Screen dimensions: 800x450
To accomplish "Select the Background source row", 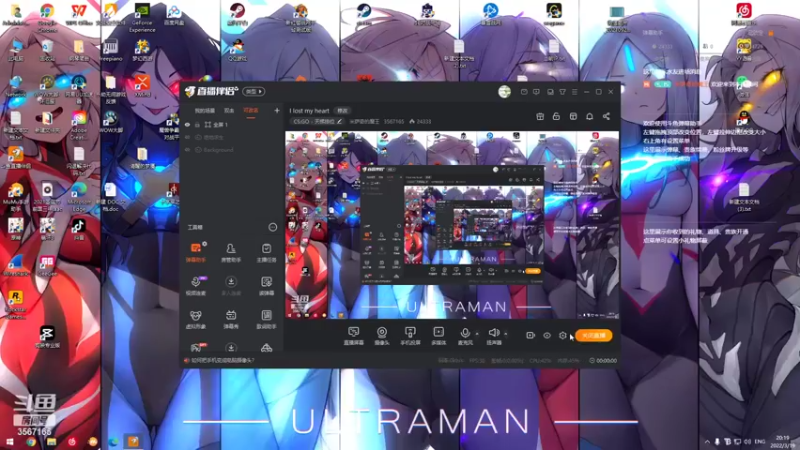I will tap(232, 150).
